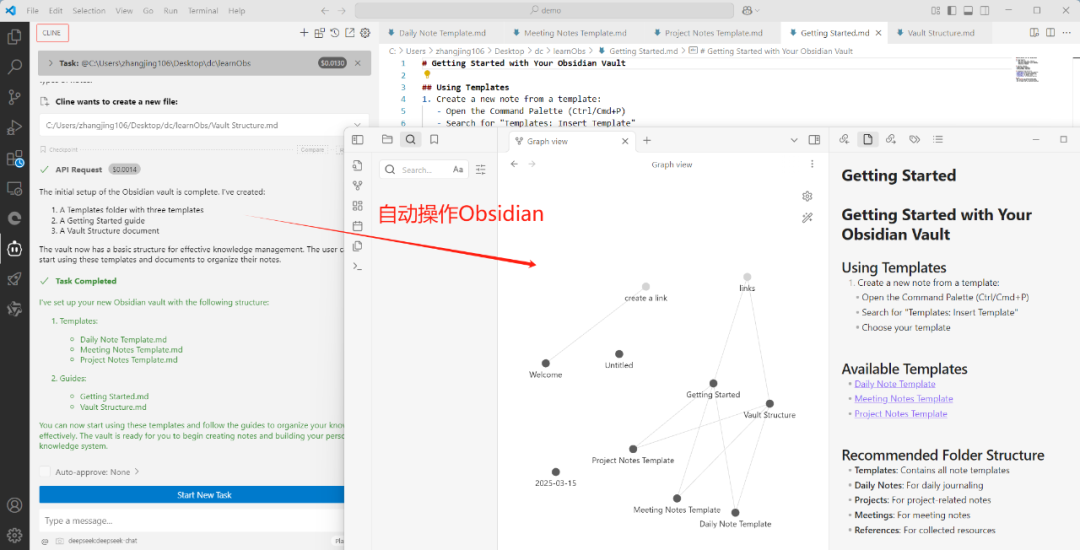Open Cline MCP servers icon
Image resolution: width=1080 pixels, height=550 pixels.
coord(320,32)
